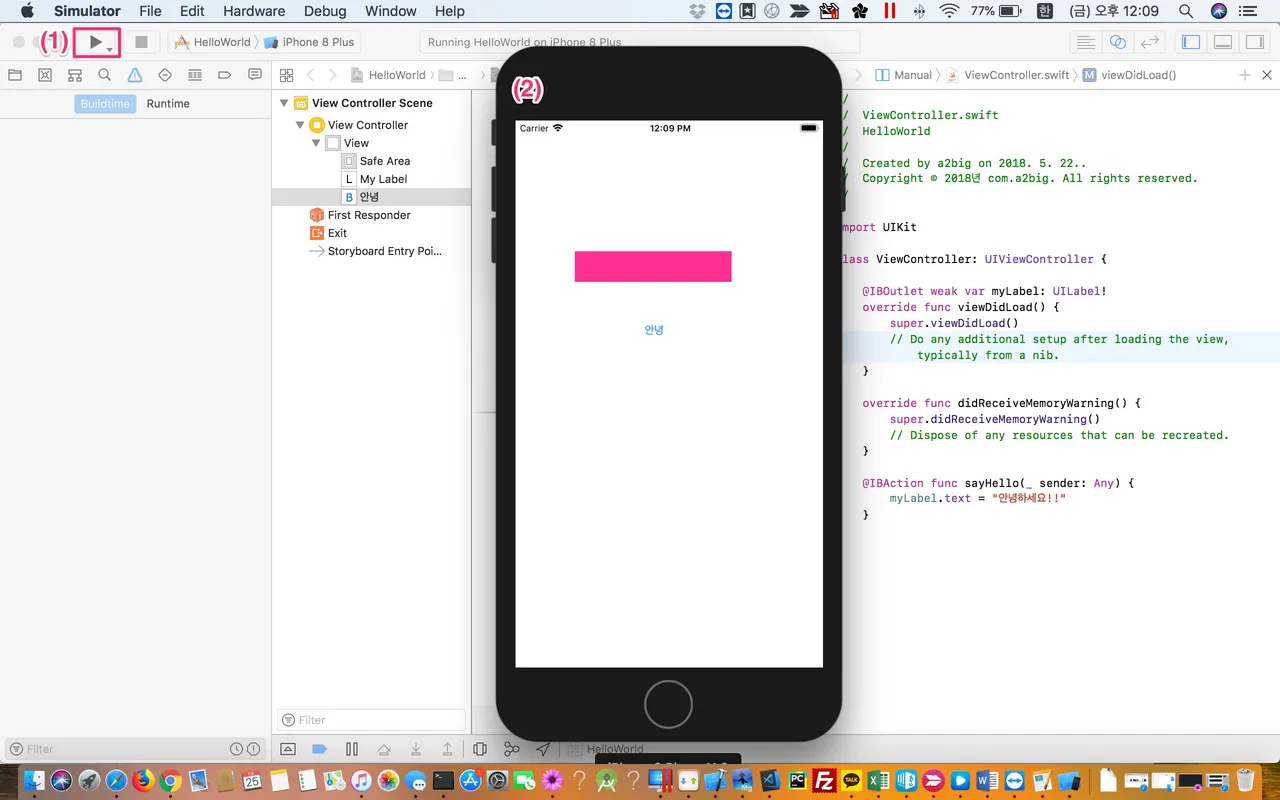Click Step into debug icon
Viewport: 1280px width, 800px height.
pos(416,749)
